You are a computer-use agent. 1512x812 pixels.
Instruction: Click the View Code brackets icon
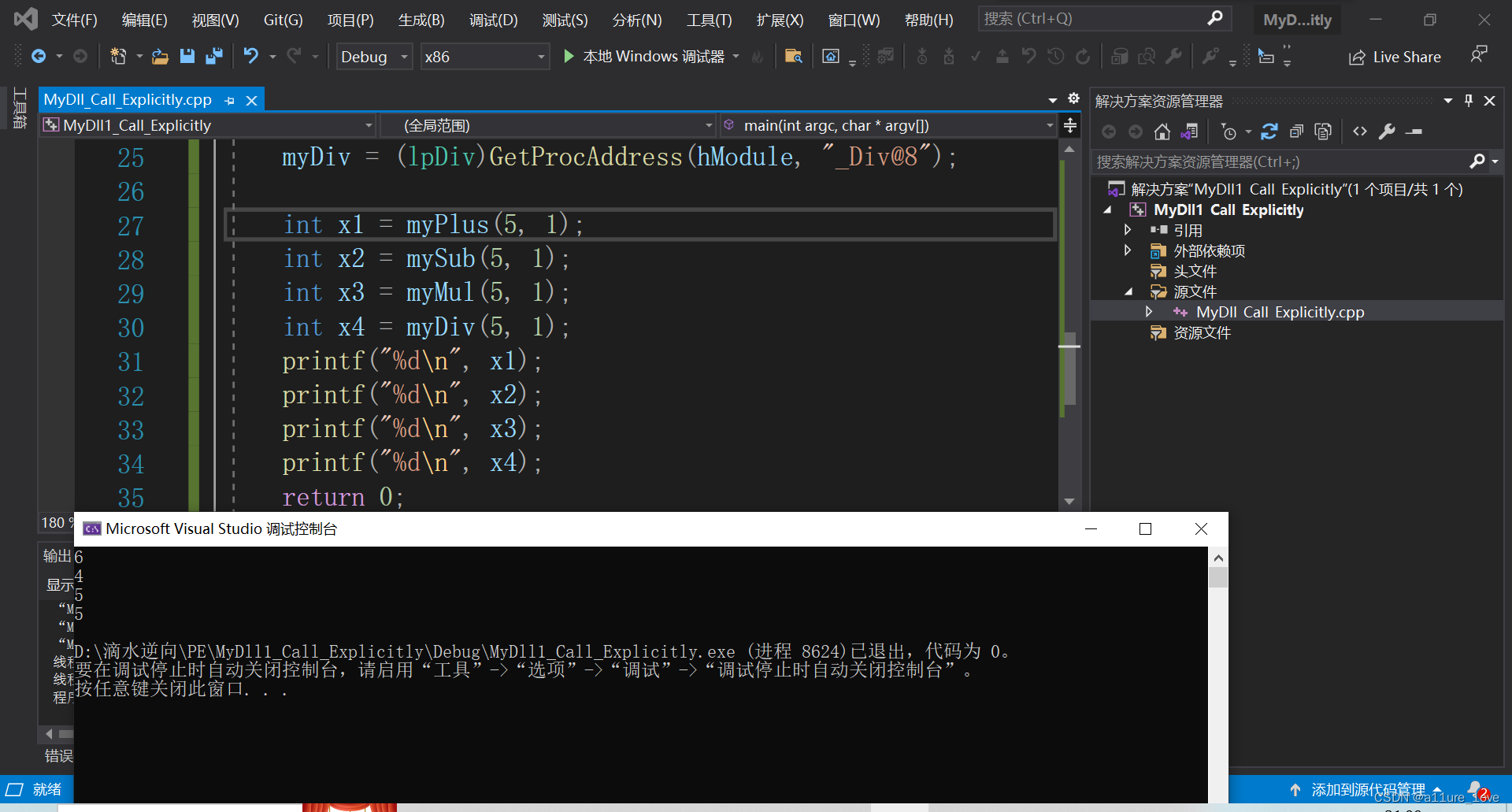(x=1360, y=132)
